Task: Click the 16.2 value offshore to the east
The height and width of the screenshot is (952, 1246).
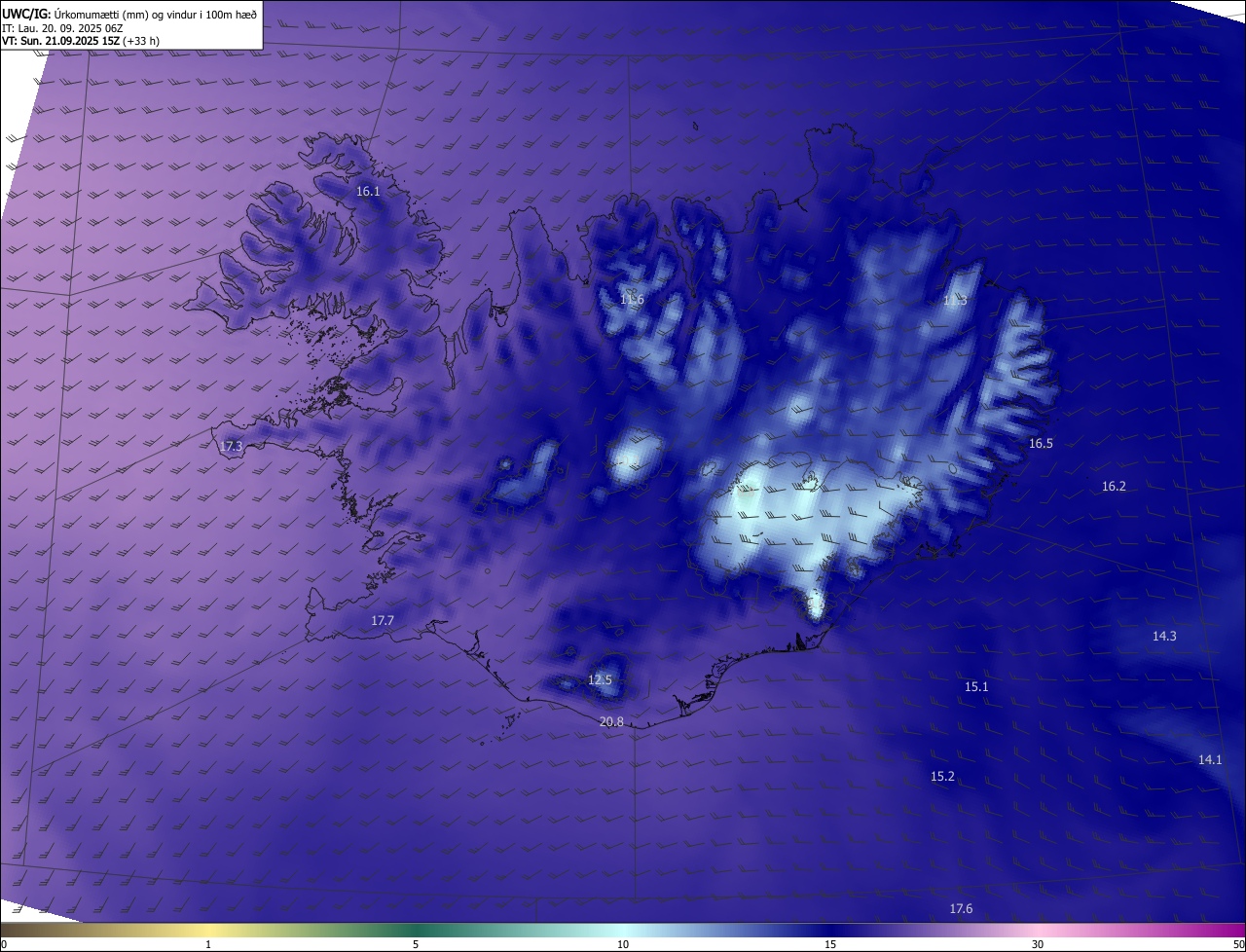Action: tap(1114, 486)
